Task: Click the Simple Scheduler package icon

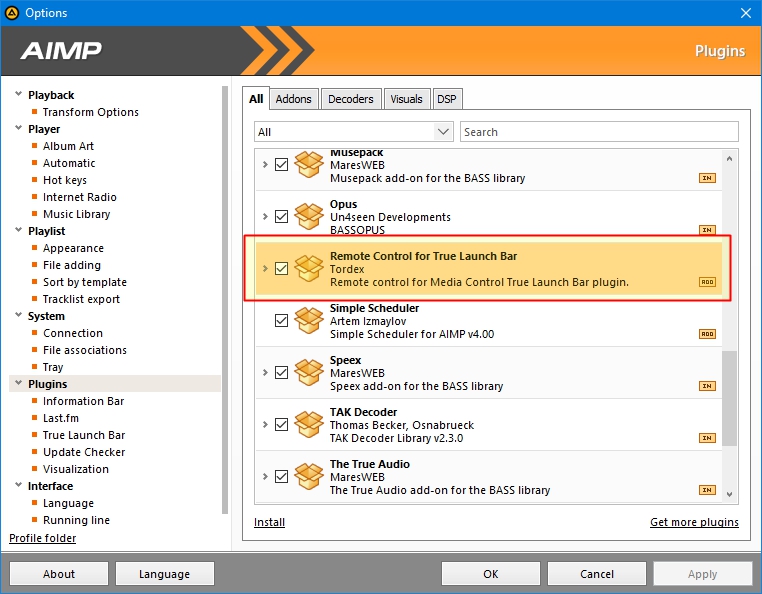Action: (x=308, y=321)
